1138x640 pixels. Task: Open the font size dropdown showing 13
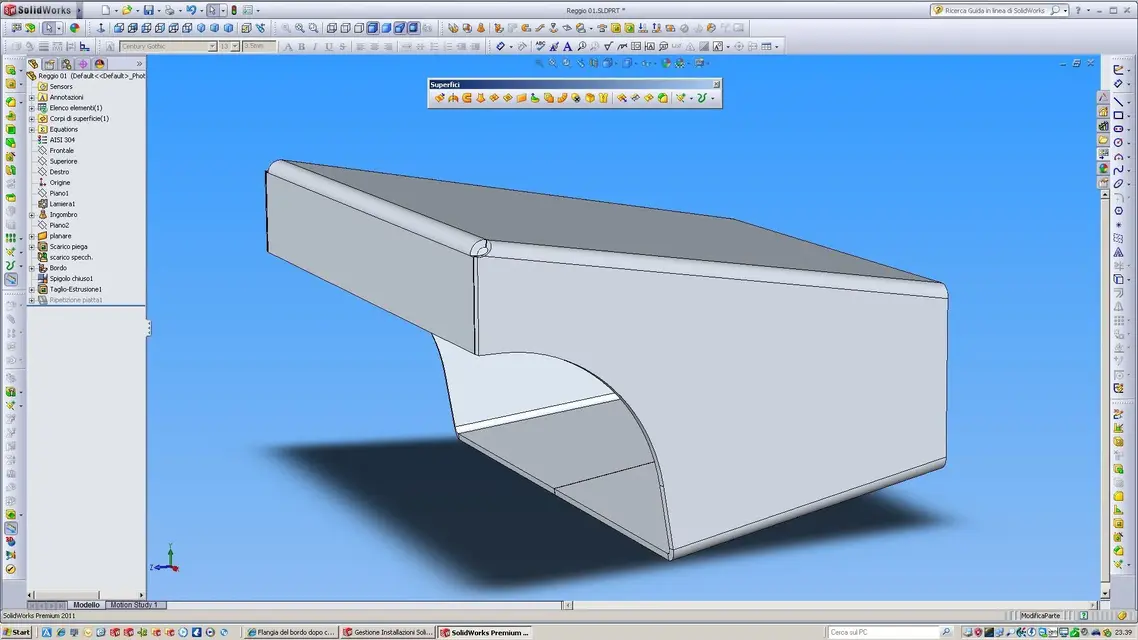point(234,46)
